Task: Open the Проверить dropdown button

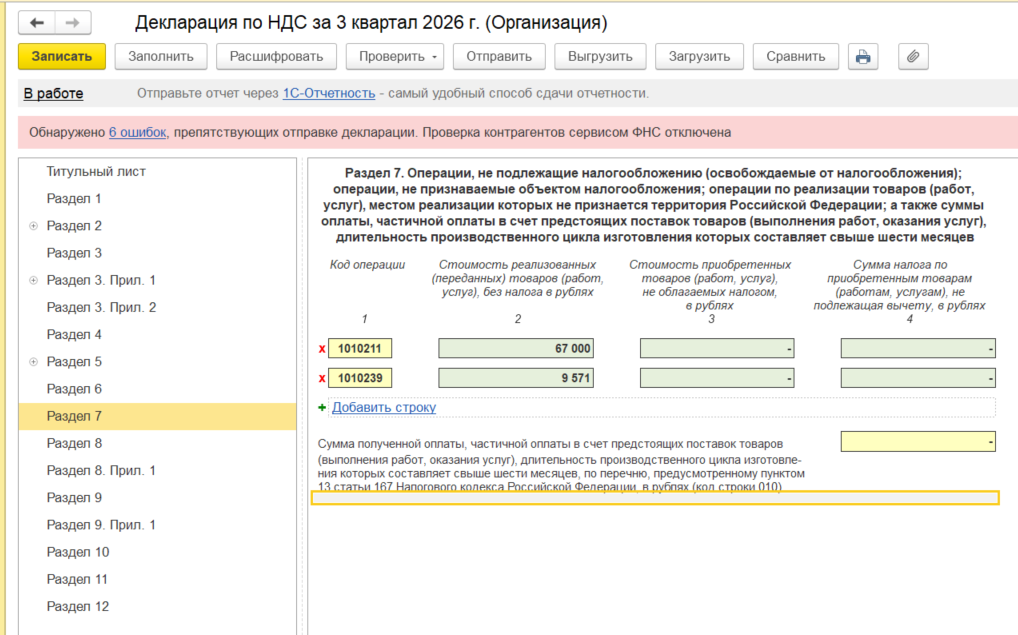Action: tap(395, 56)
